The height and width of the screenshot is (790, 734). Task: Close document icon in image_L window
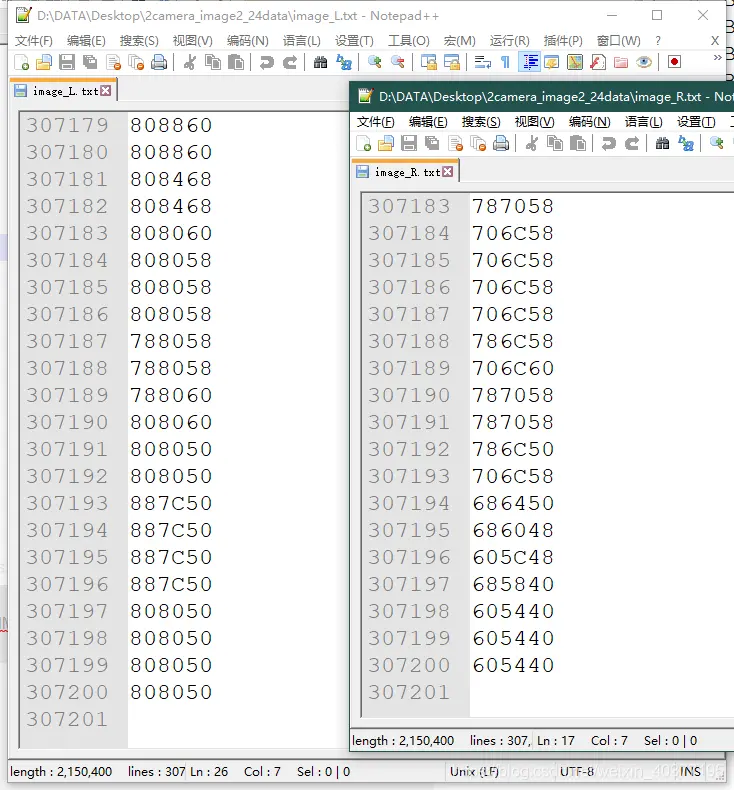point(114,62)
